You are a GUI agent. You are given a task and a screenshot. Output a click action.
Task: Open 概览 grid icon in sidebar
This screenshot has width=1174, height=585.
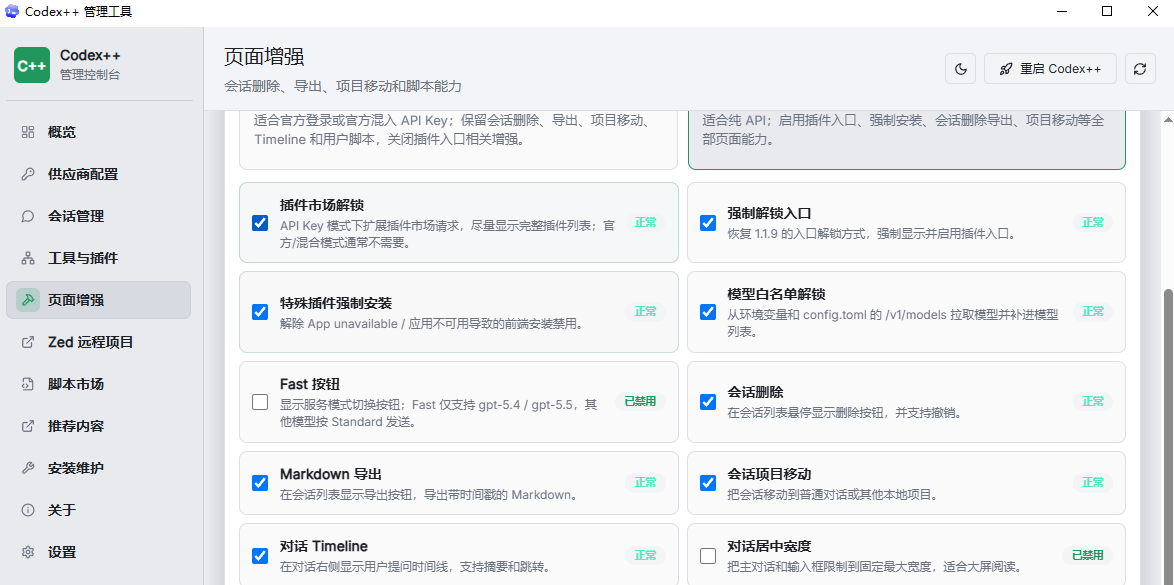[28, 133]
